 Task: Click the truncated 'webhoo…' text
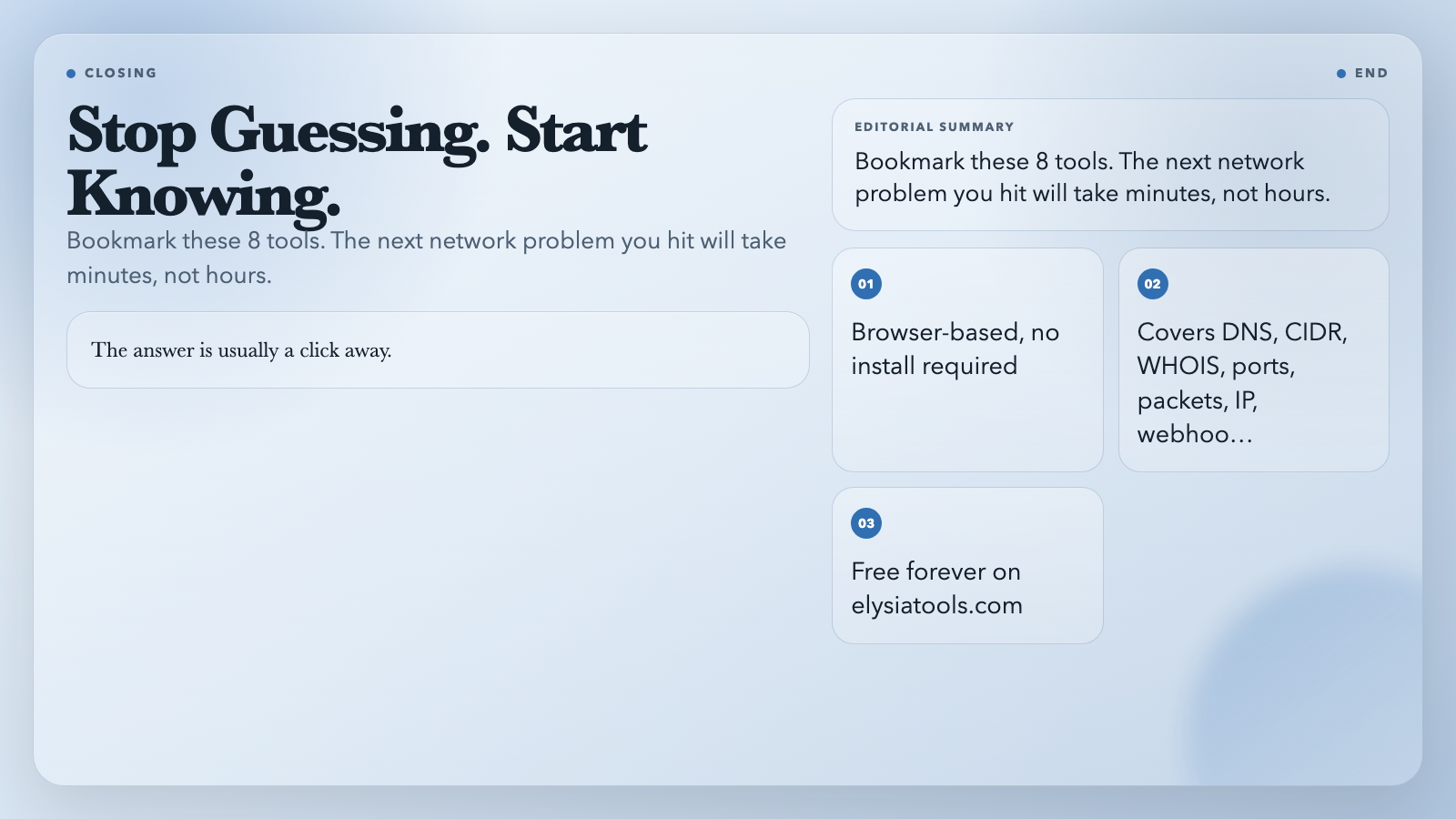[1195, 434]
